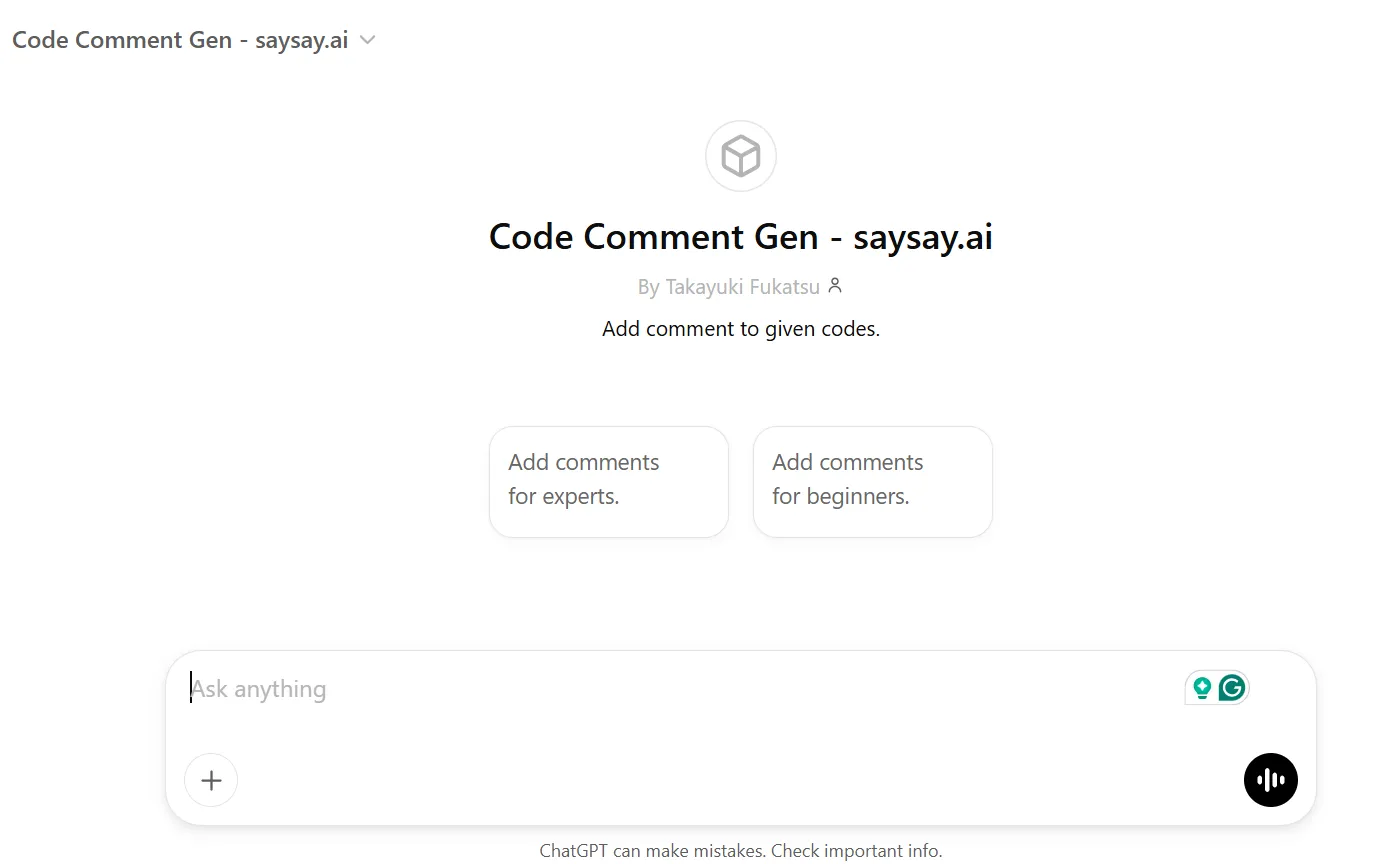Open the Code Comment Gen title dropdown
Image resolution: width=1381 pixels, height=864 pixels.
point(193,40)
